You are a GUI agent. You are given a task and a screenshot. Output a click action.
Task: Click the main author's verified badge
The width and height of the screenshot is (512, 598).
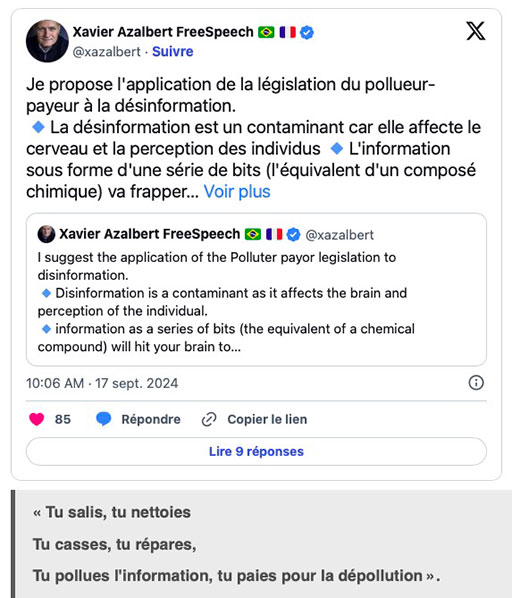[x=307, y=32]
